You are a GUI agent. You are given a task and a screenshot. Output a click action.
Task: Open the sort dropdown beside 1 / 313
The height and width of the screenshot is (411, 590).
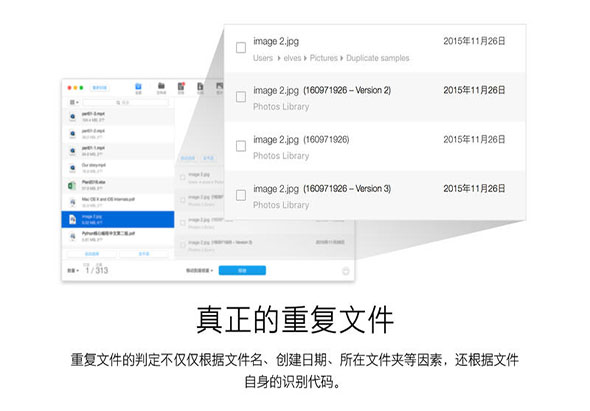73,271
